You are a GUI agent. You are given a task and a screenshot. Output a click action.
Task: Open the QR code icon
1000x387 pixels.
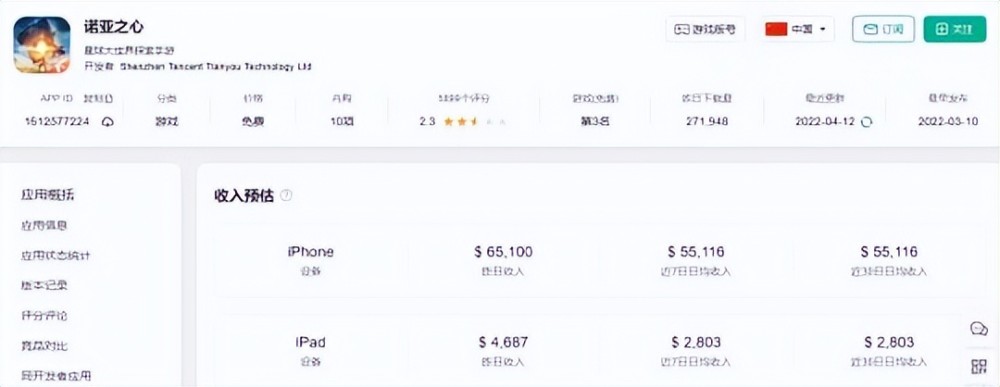click(x=979, y=366)
